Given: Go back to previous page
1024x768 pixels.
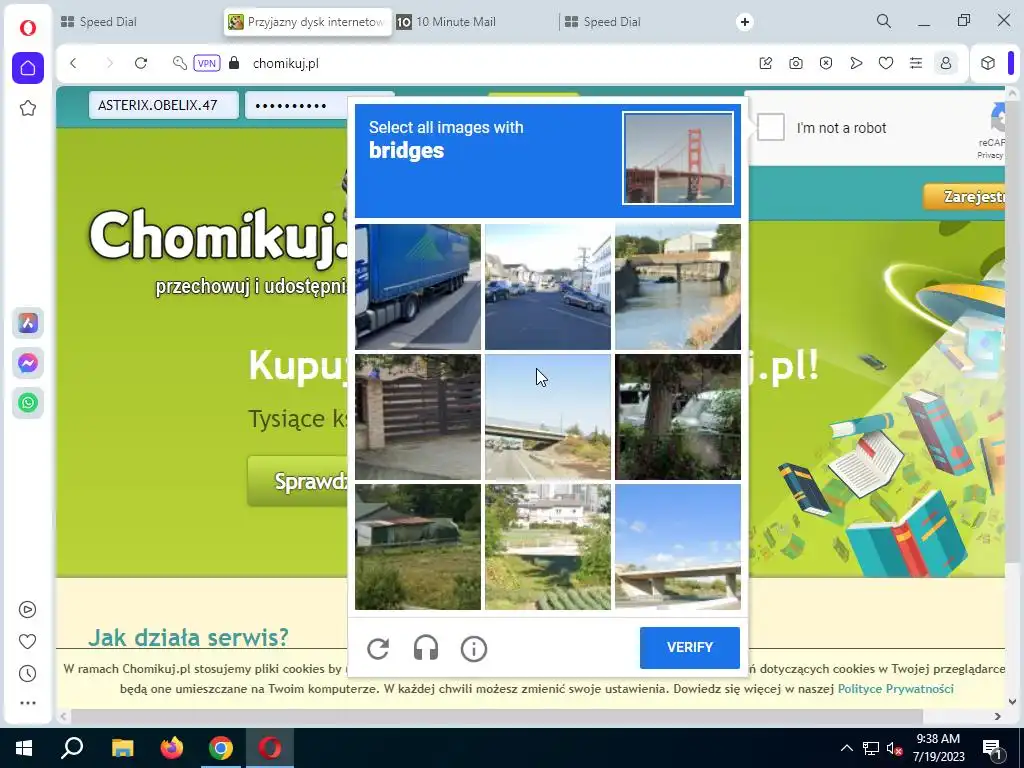Looking at the screenshot, I should point(73,63).
